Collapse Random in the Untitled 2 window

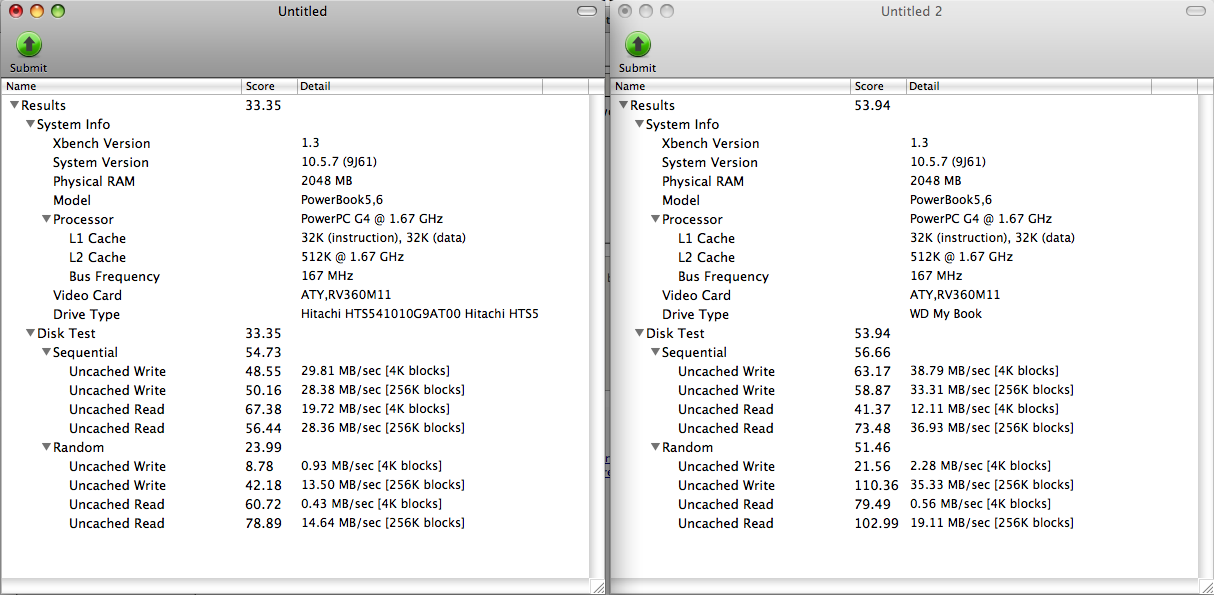(655, 447)
